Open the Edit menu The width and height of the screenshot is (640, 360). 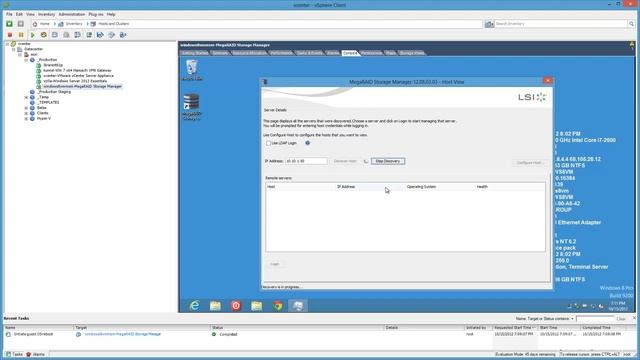(x=19, y=14)
